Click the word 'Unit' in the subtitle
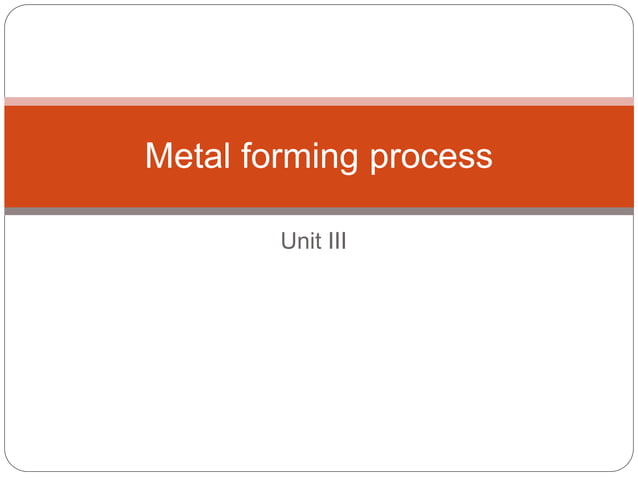The width and height of the screenshot is (638, 478). (301, 240)
